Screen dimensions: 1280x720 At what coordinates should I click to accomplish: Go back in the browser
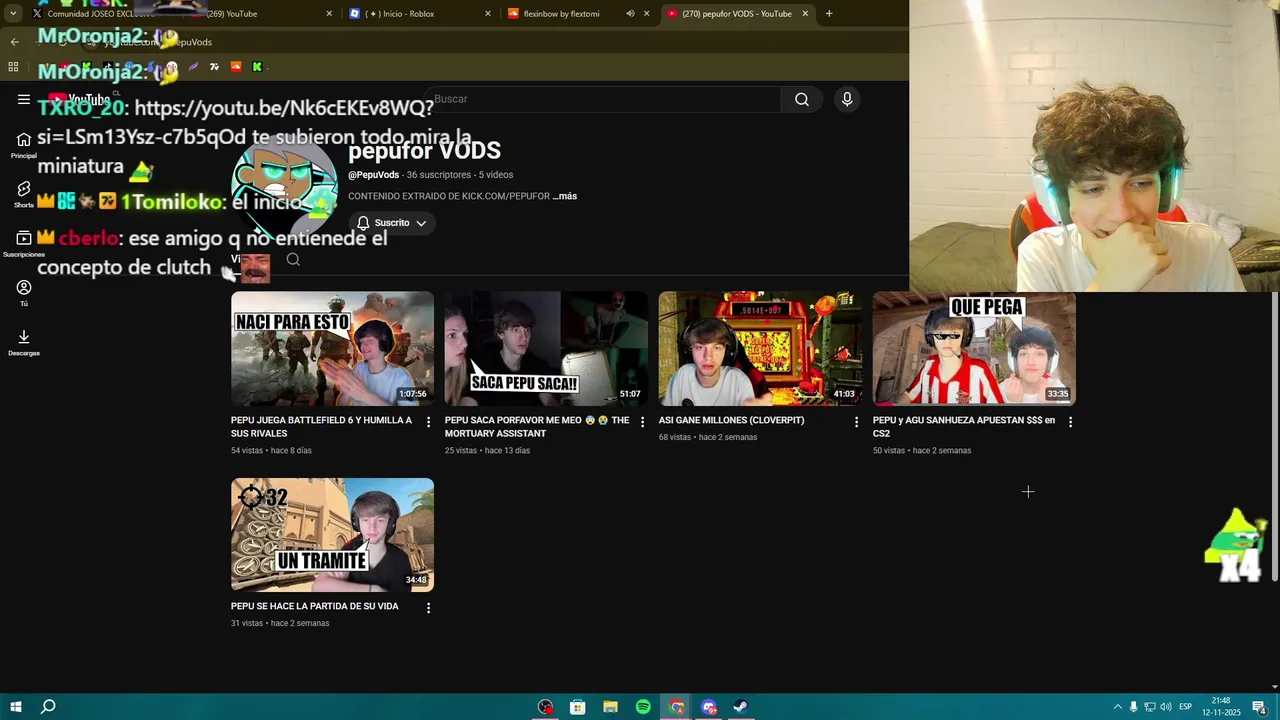(x=14, y=42)
